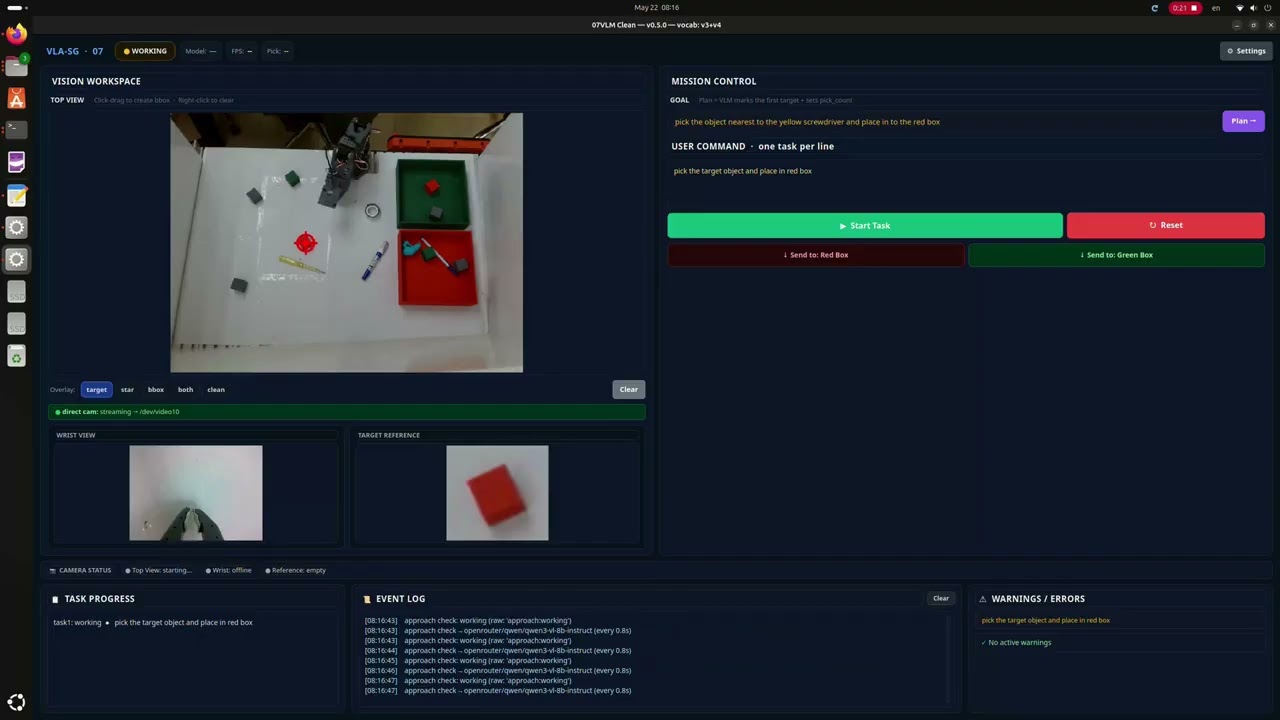Viewport: 1280px width, 720px height.
Task: Click the volume speaker icon
Action: pyautogui.click(x=1253, y=8)
